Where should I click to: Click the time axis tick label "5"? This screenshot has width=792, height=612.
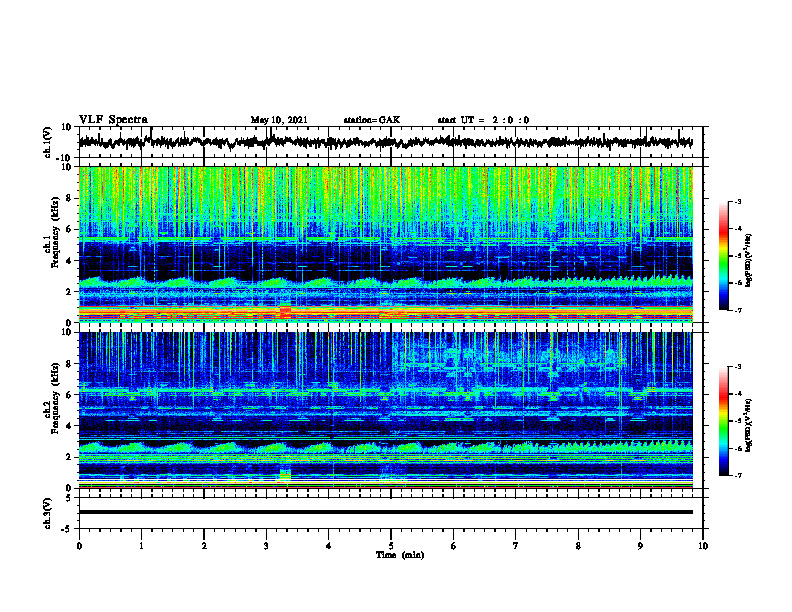(391, 546)
